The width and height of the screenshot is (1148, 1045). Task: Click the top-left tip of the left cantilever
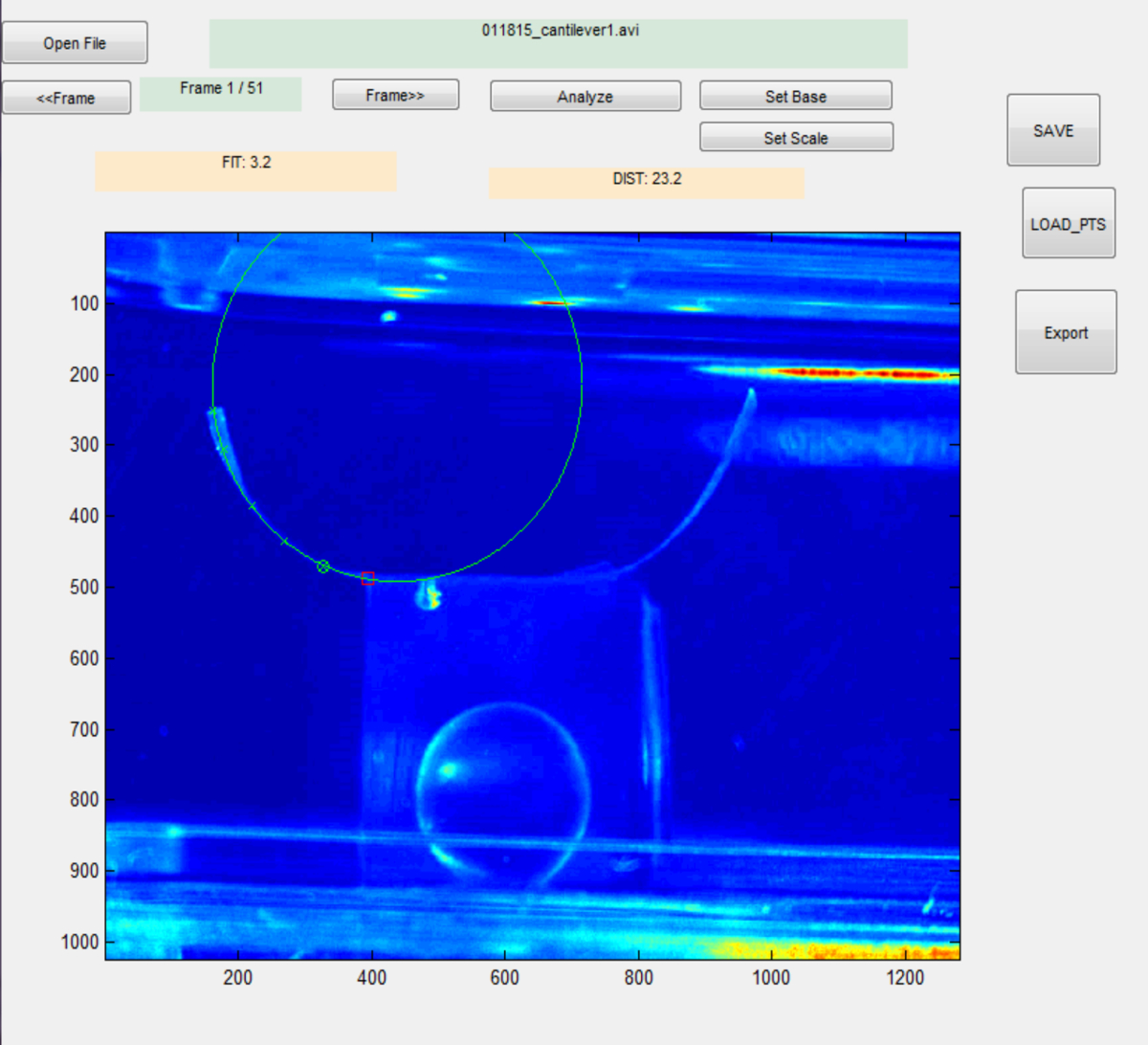coord(213,411)
